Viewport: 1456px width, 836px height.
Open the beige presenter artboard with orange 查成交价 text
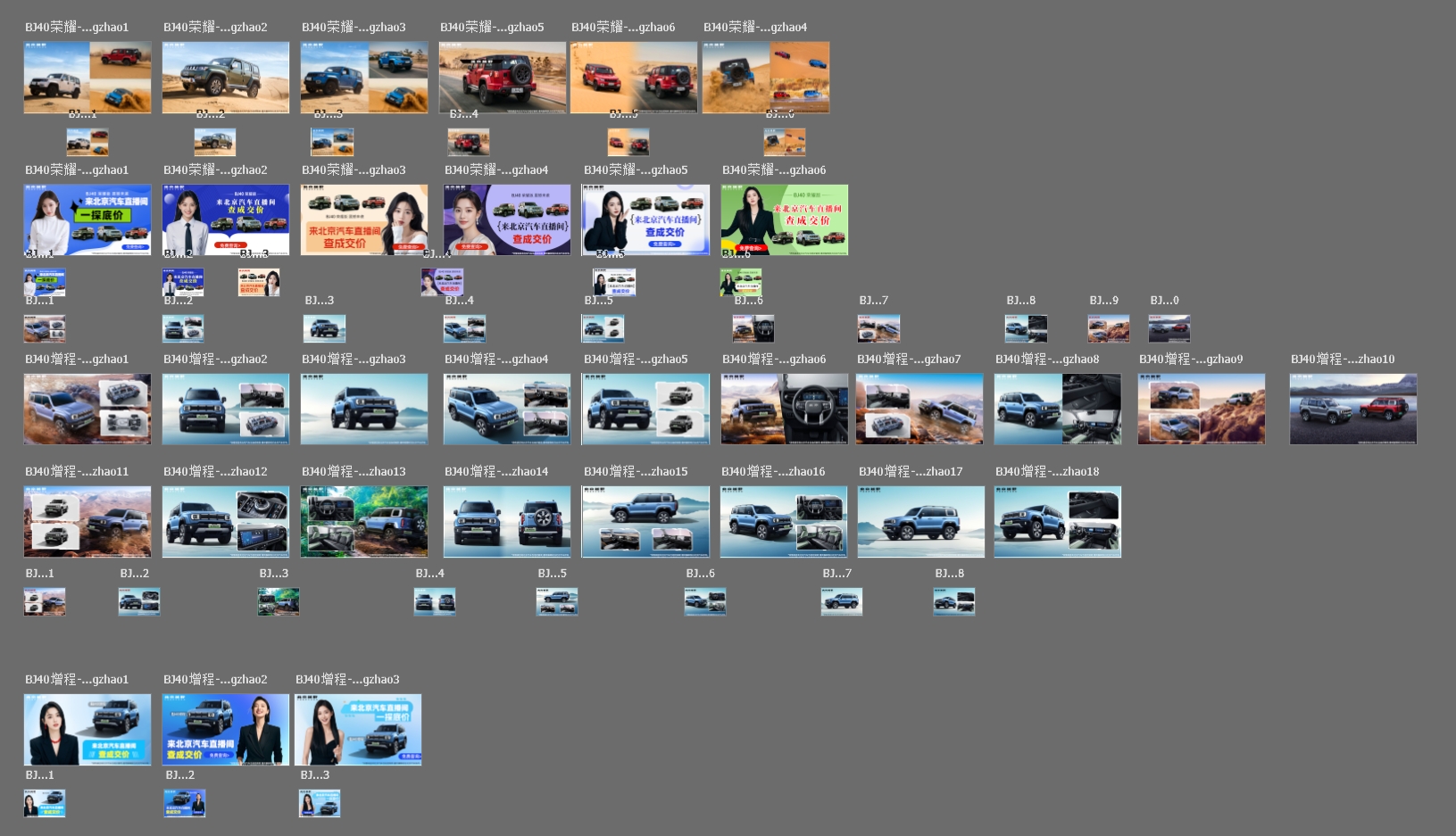pos(364,220)
